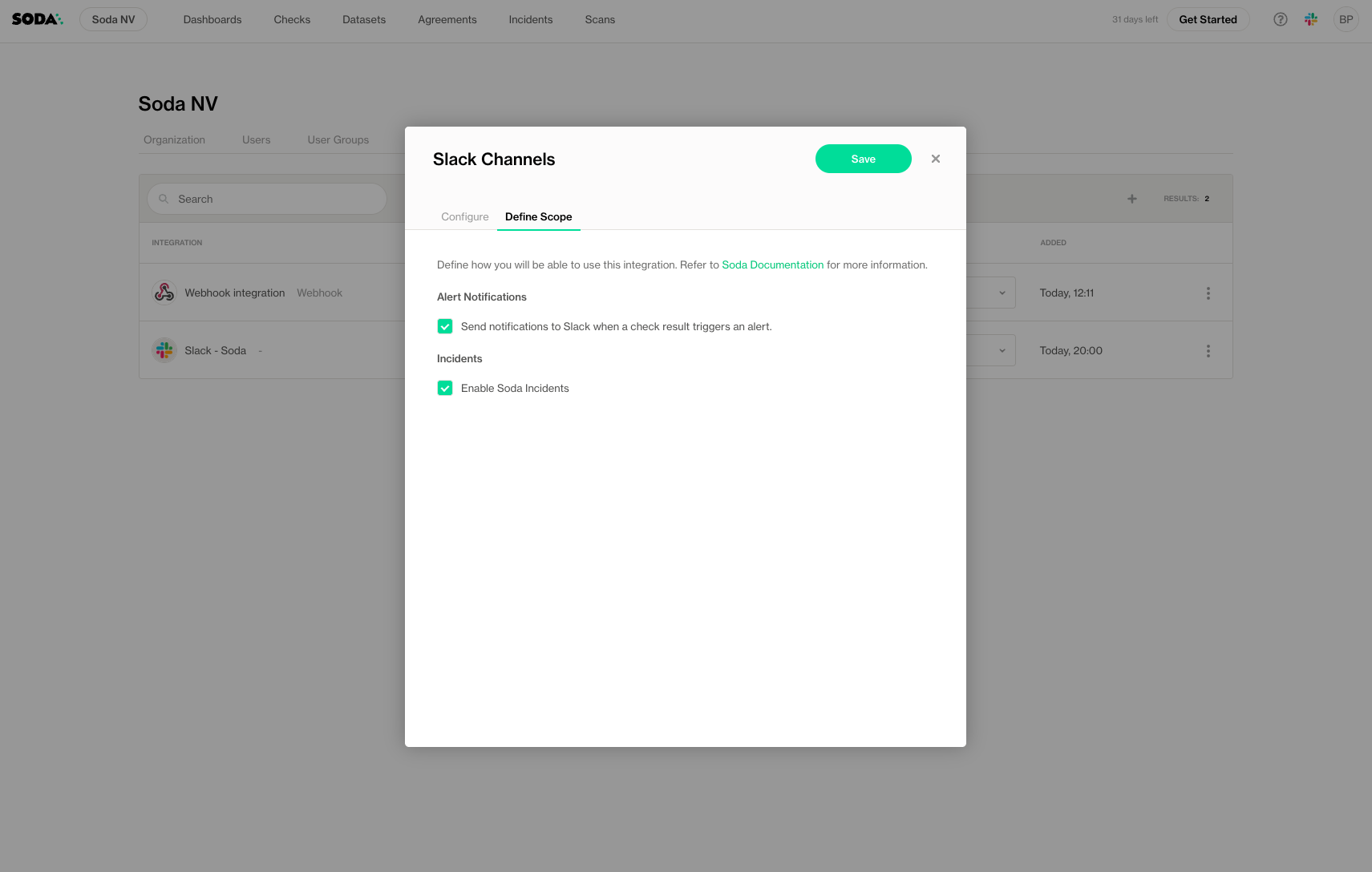Screen dimensions: 1372x872
Task: Open the help question mark icon
Action: [x=1281, y=19]
